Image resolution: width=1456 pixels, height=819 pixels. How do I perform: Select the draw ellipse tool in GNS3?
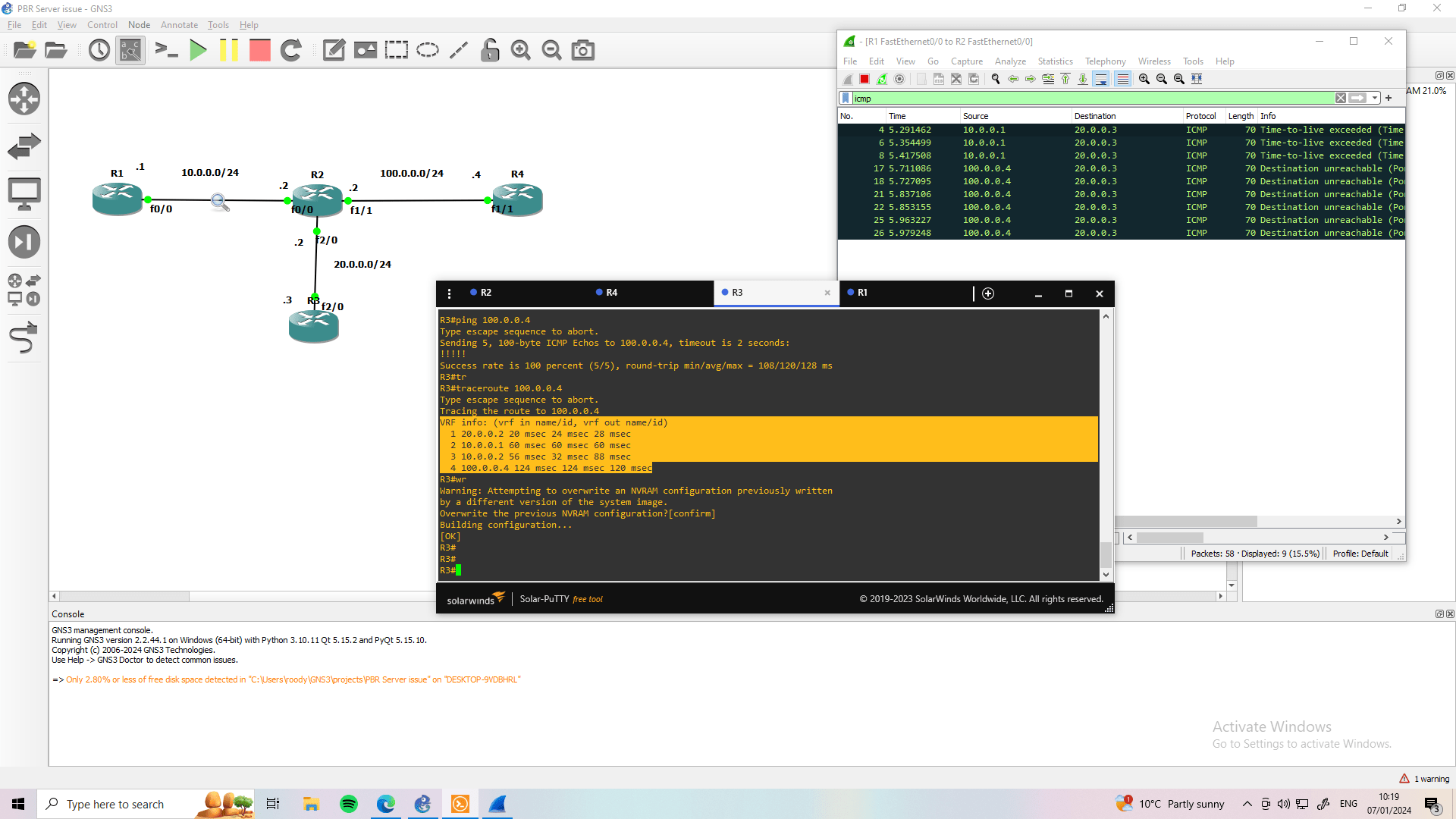(x=428, y=50)
